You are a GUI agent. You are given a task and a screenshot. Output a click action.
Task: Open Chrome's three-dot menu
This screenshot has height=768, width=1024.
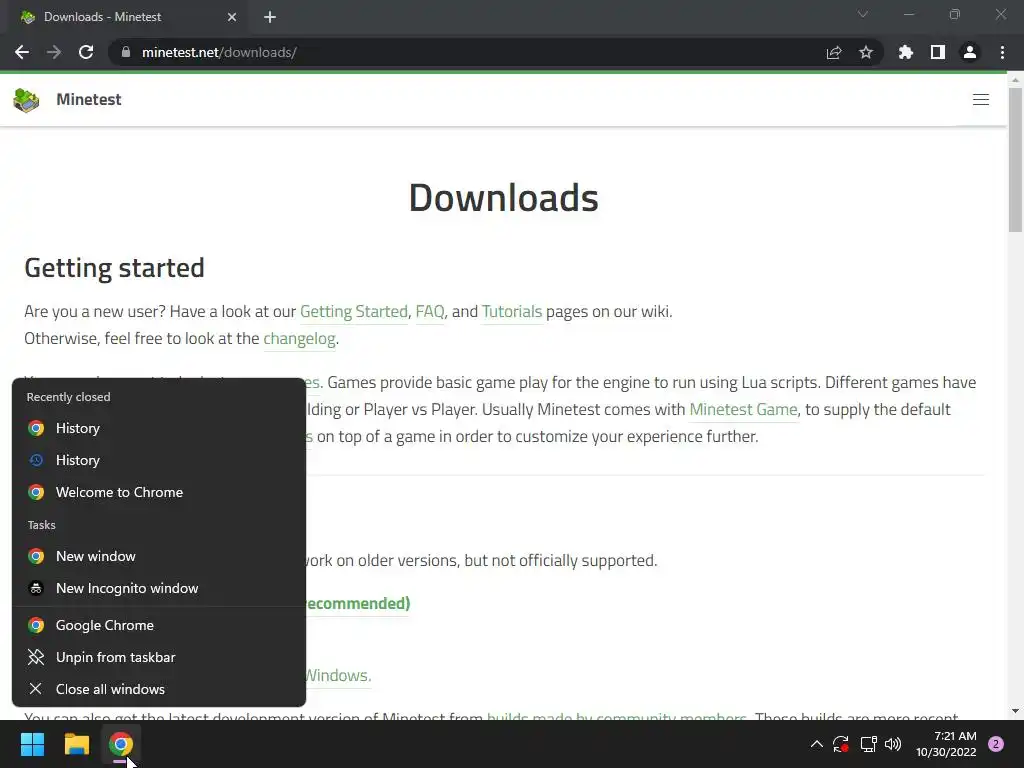click(x=1002, y=52)
